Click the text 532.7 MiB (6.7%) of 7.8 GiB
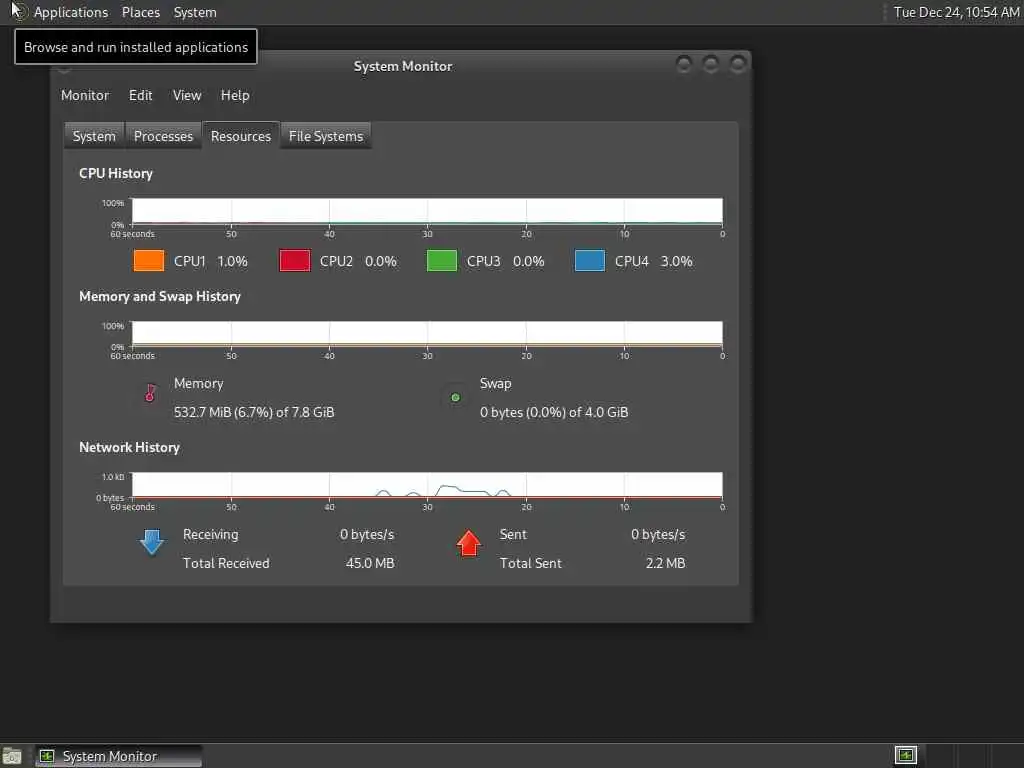This screenshot has height=768, width=1024. point(254,412)
